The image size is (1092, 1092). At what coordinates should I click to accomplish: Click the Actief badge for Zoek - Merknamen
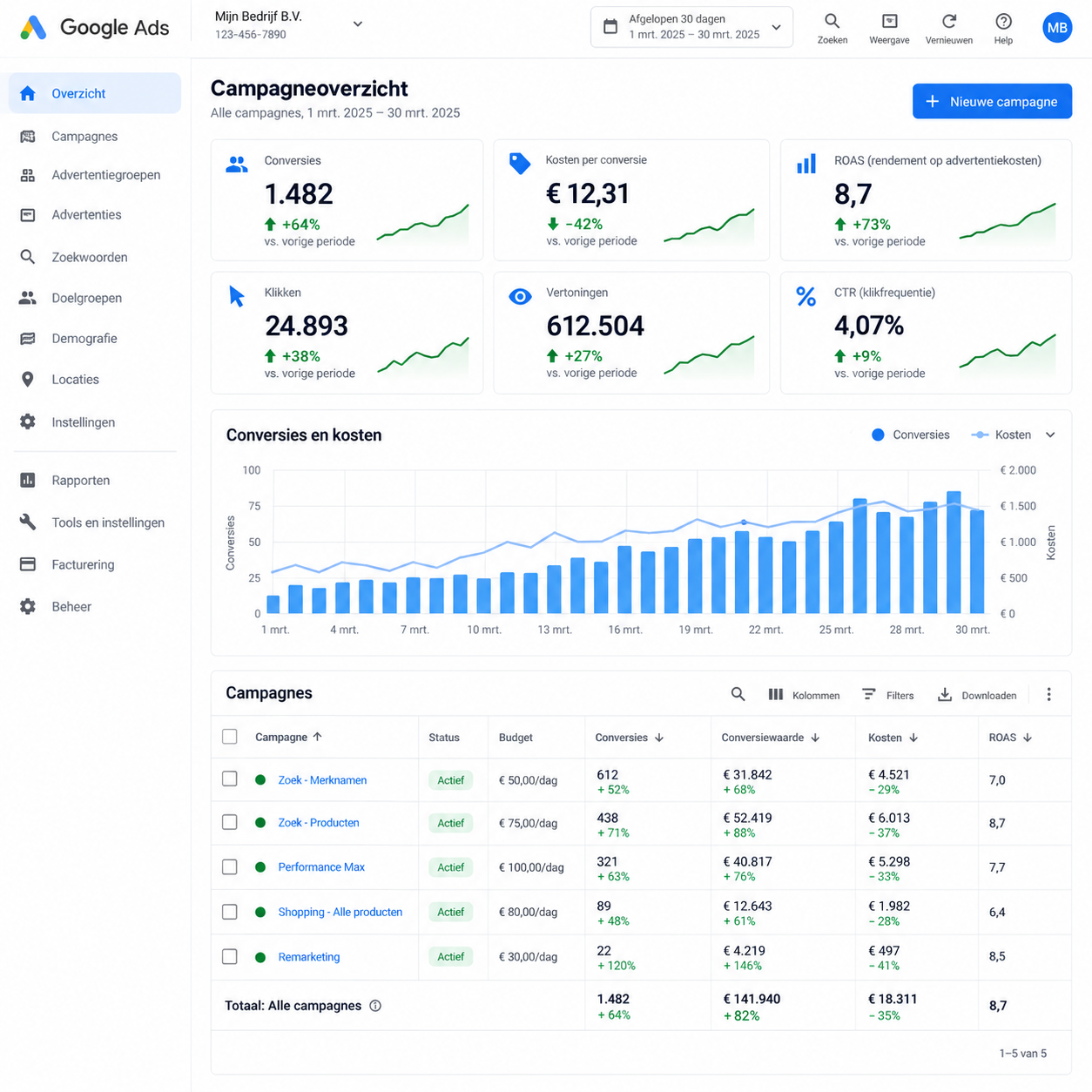click(x=450, y=780)
